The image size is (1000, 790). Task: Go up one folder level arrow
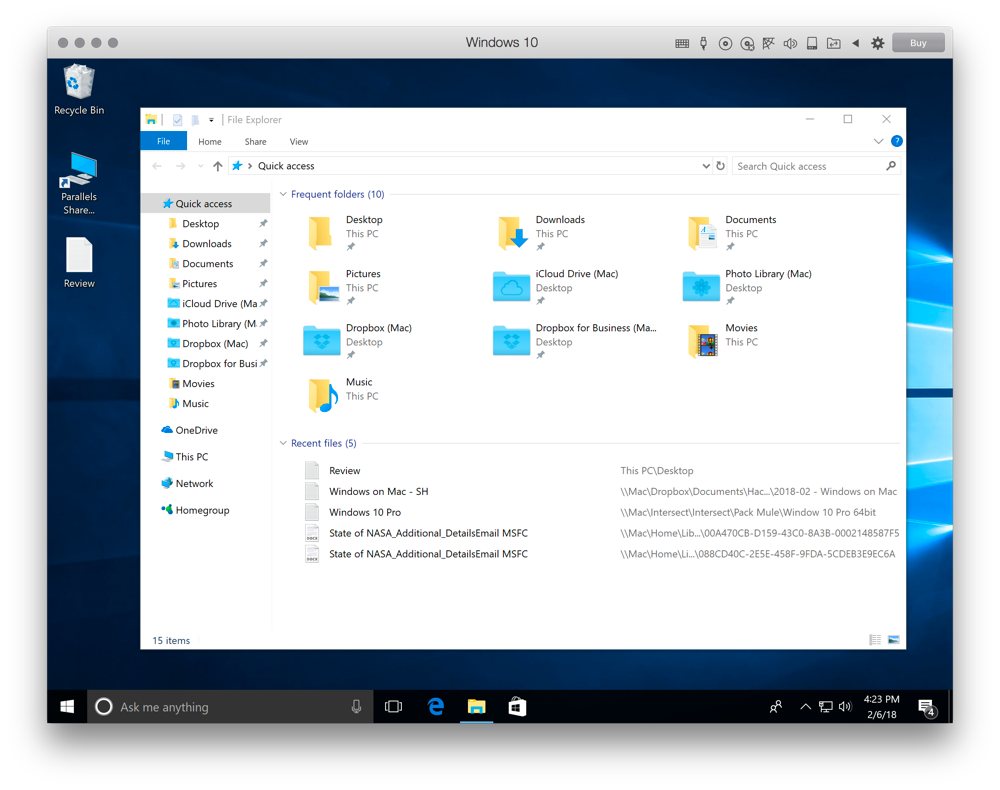click(x=217, y=166)
